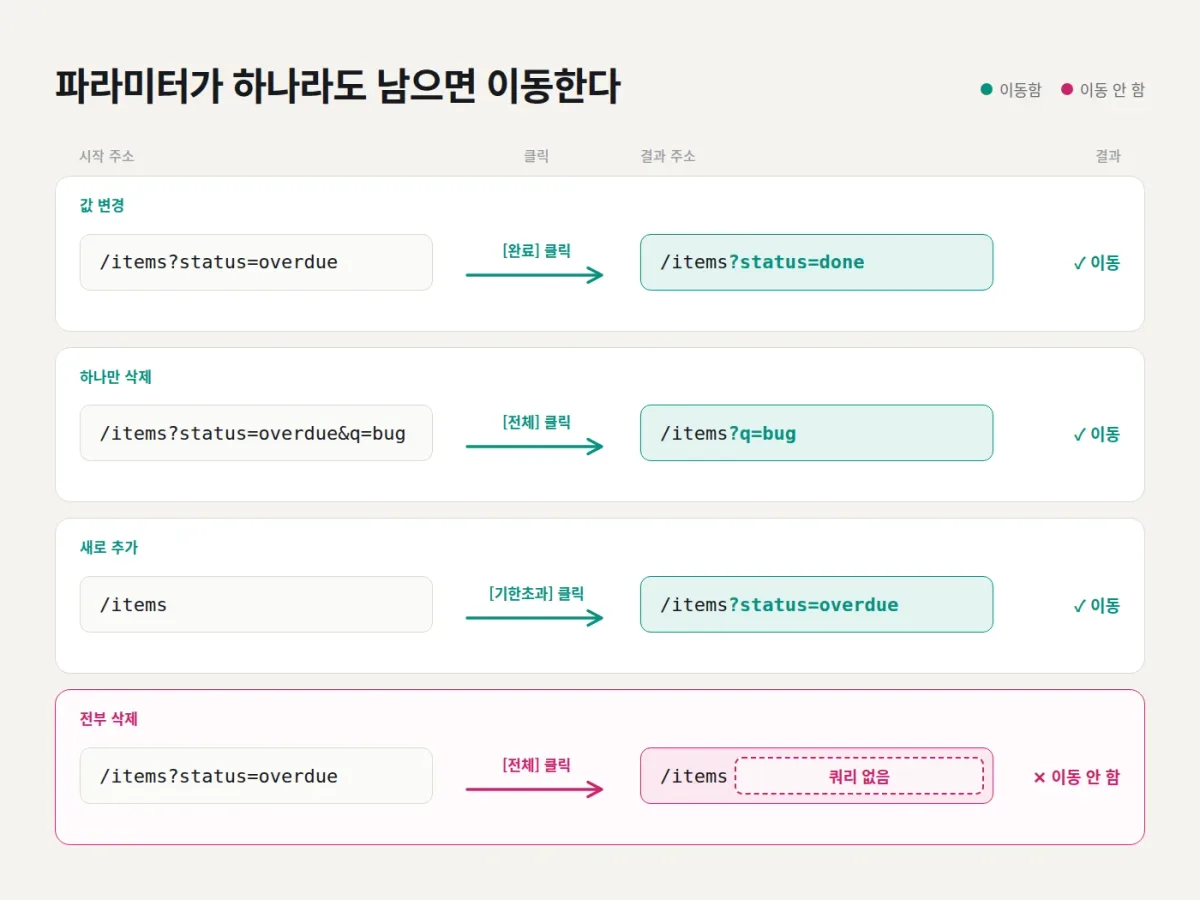The height and width of the screenshot is (900, 1200).
Task: Select the "하나만 삭제" card heading
Action: (x=116, y=377)
